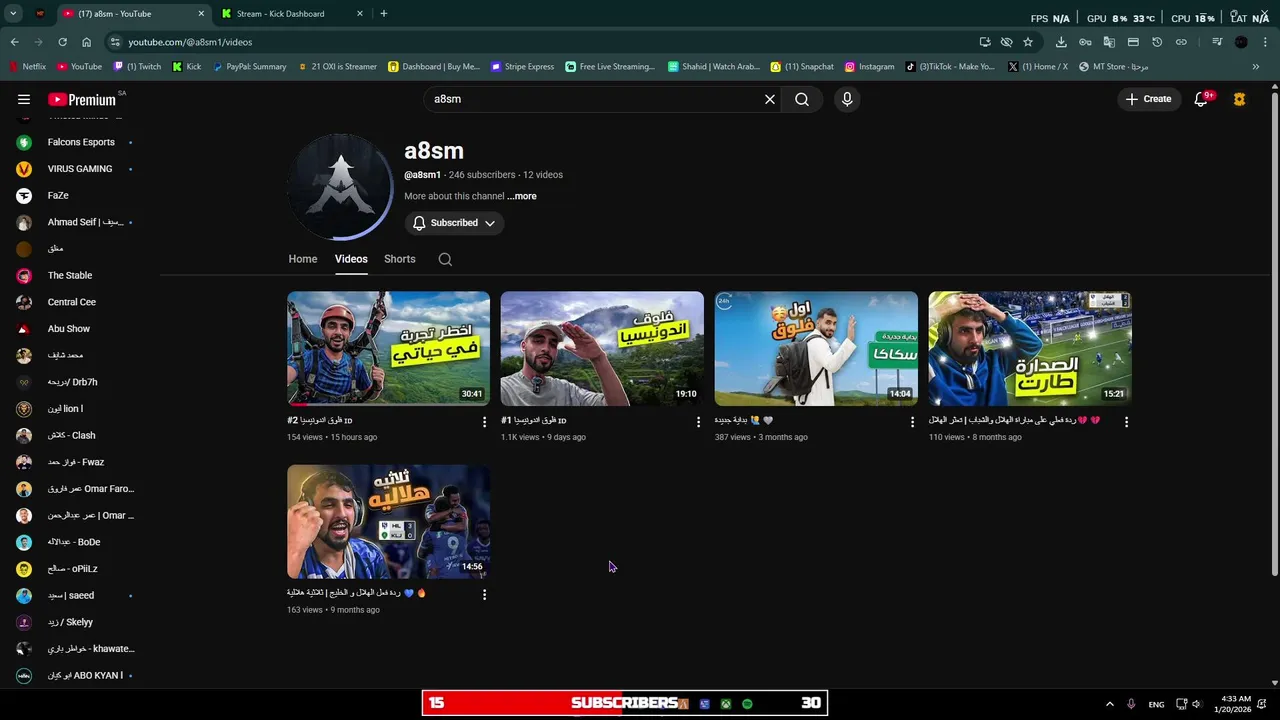Play the 30:41 paragliding video thumbnail
This screenshot has width=1280, height=720.
coord(388,348)
